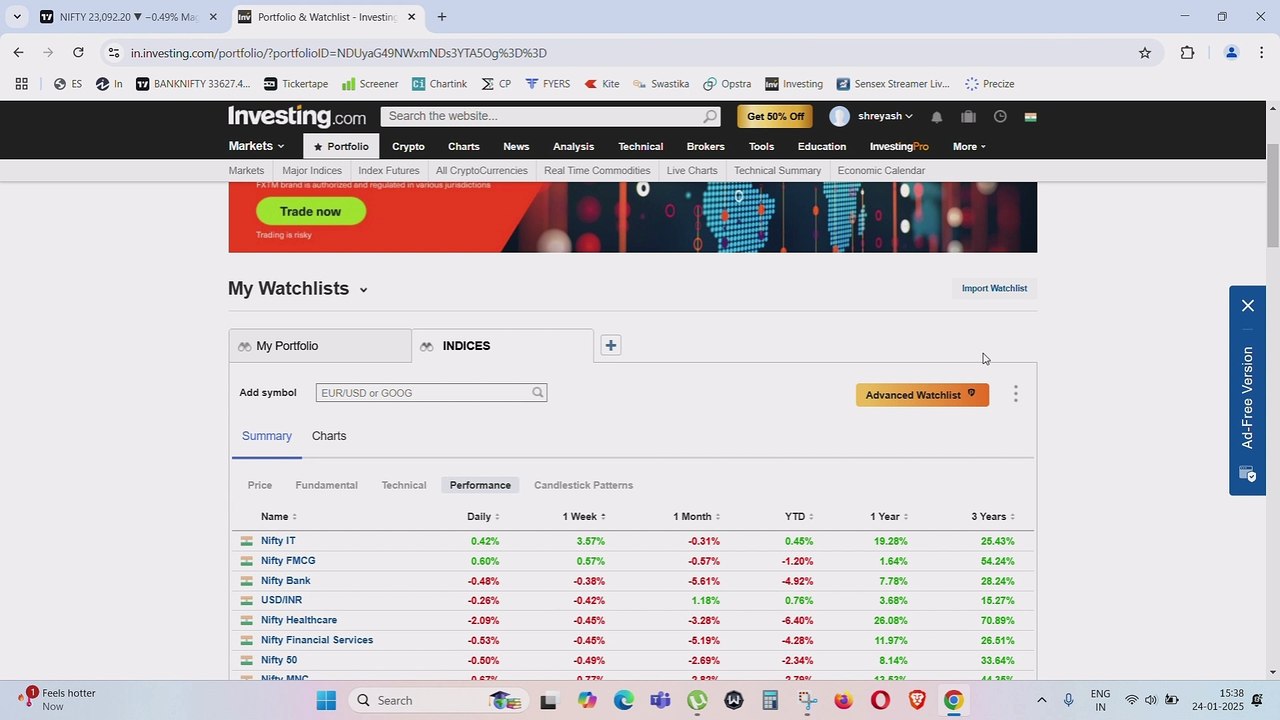Viewport: 1280px width, 720px height.
Task: Sort table by YTD column
Action: pos(799,517)
